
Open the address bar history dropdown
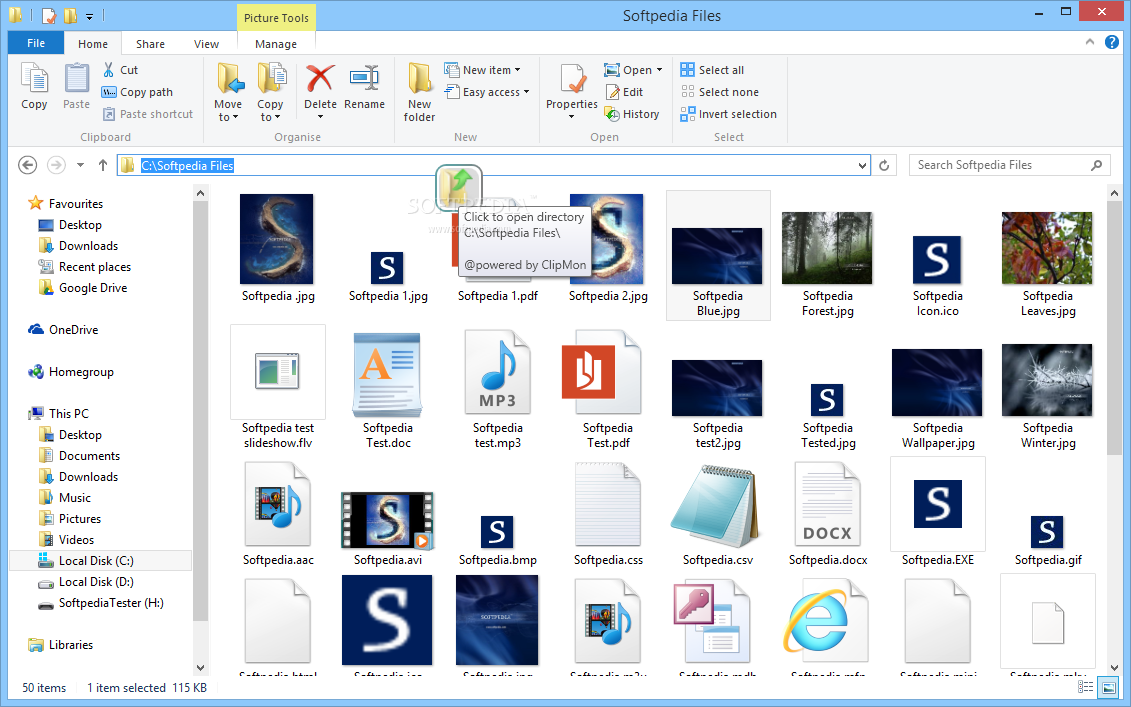coord(862,165)
